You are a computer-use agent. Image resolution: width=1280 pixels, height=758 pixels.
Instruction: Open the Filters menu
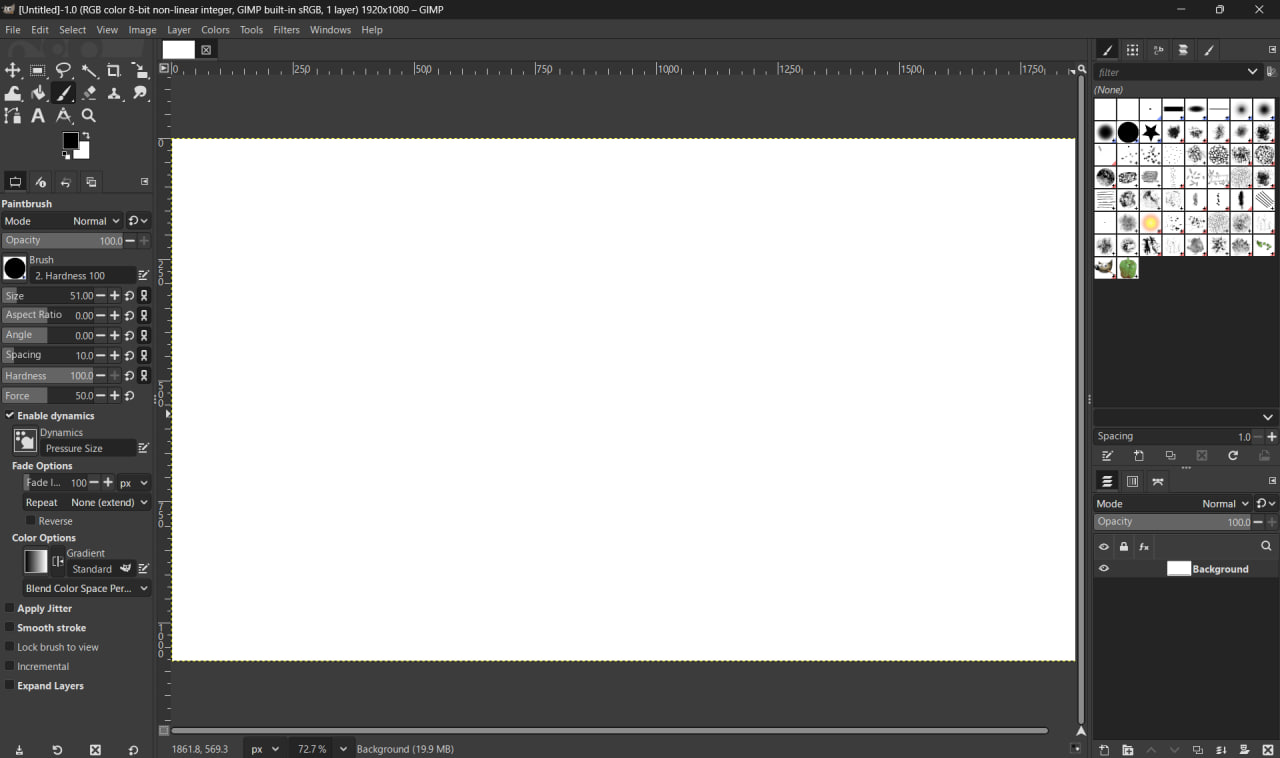point(286,30)
